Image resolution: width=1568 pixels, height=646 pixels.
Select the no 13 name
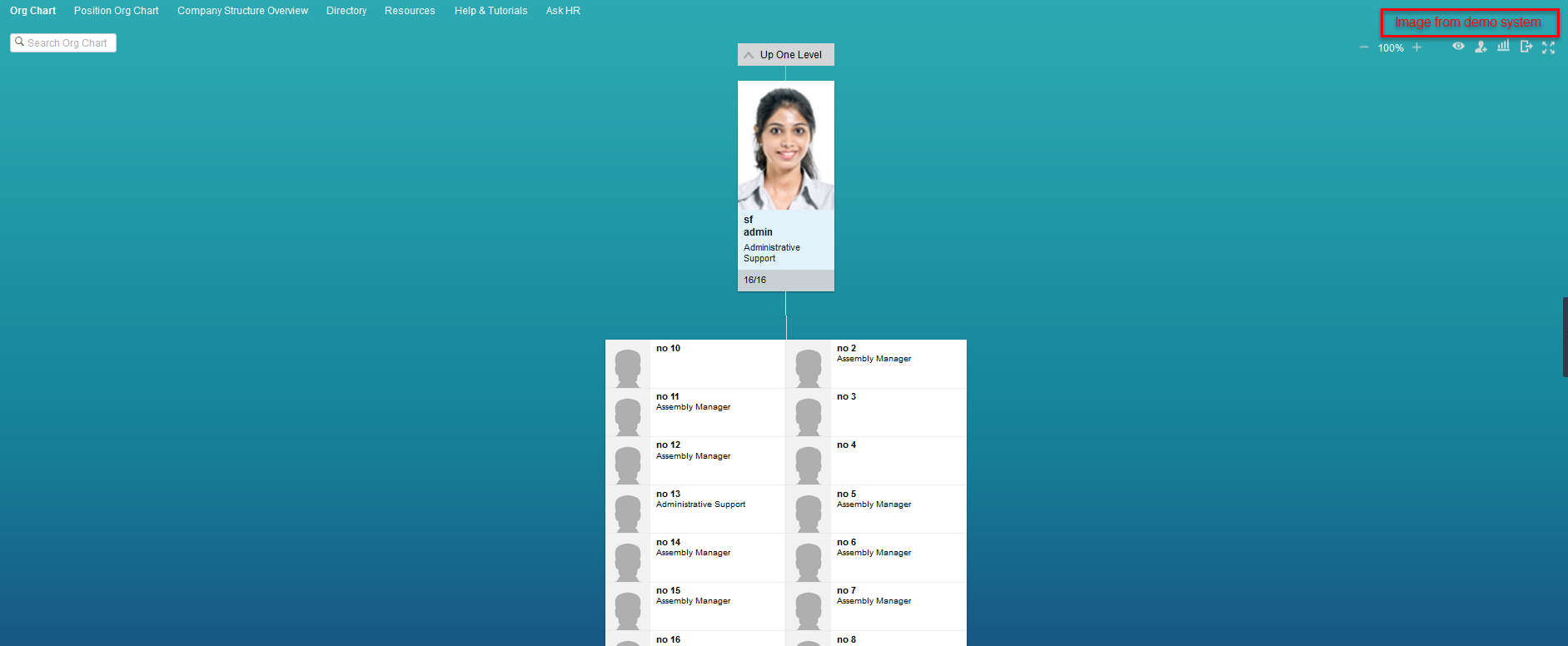pyautogui.click(x=668, y=494)
